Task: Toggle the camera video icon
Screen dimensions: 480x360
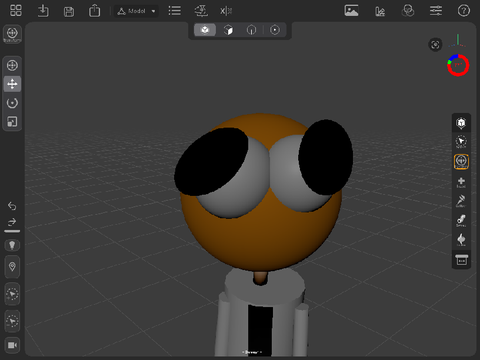Action: click(x=12, y=345)
